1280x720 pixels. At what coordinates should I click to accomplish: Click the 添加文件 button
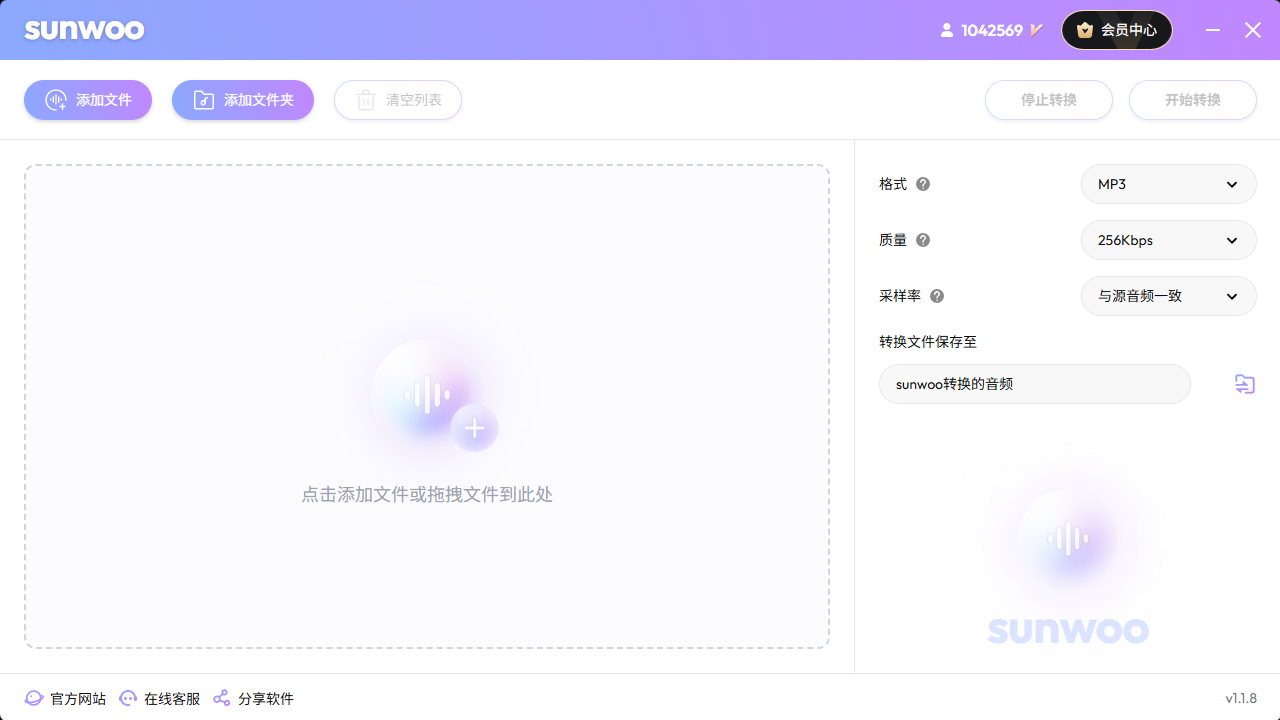(88, 100)
